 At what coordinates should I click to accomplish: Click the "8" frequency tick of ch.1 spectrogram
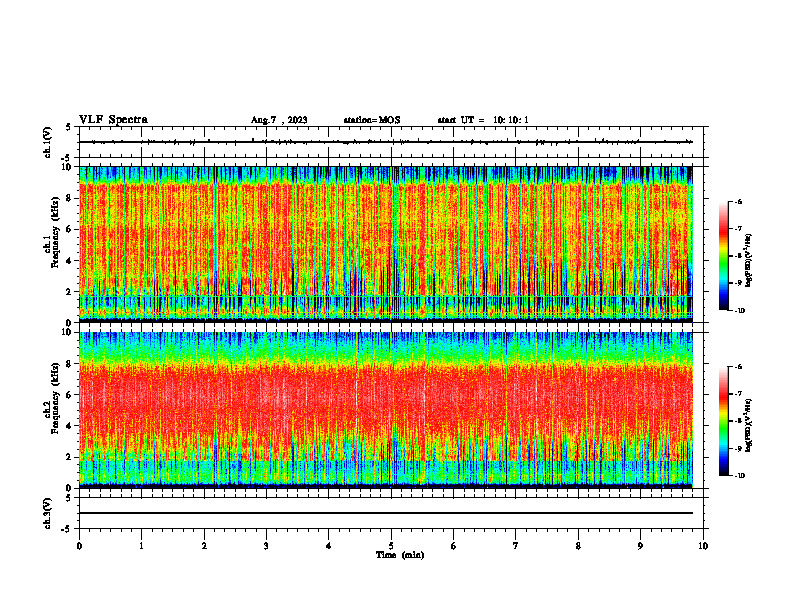[70, 198]
